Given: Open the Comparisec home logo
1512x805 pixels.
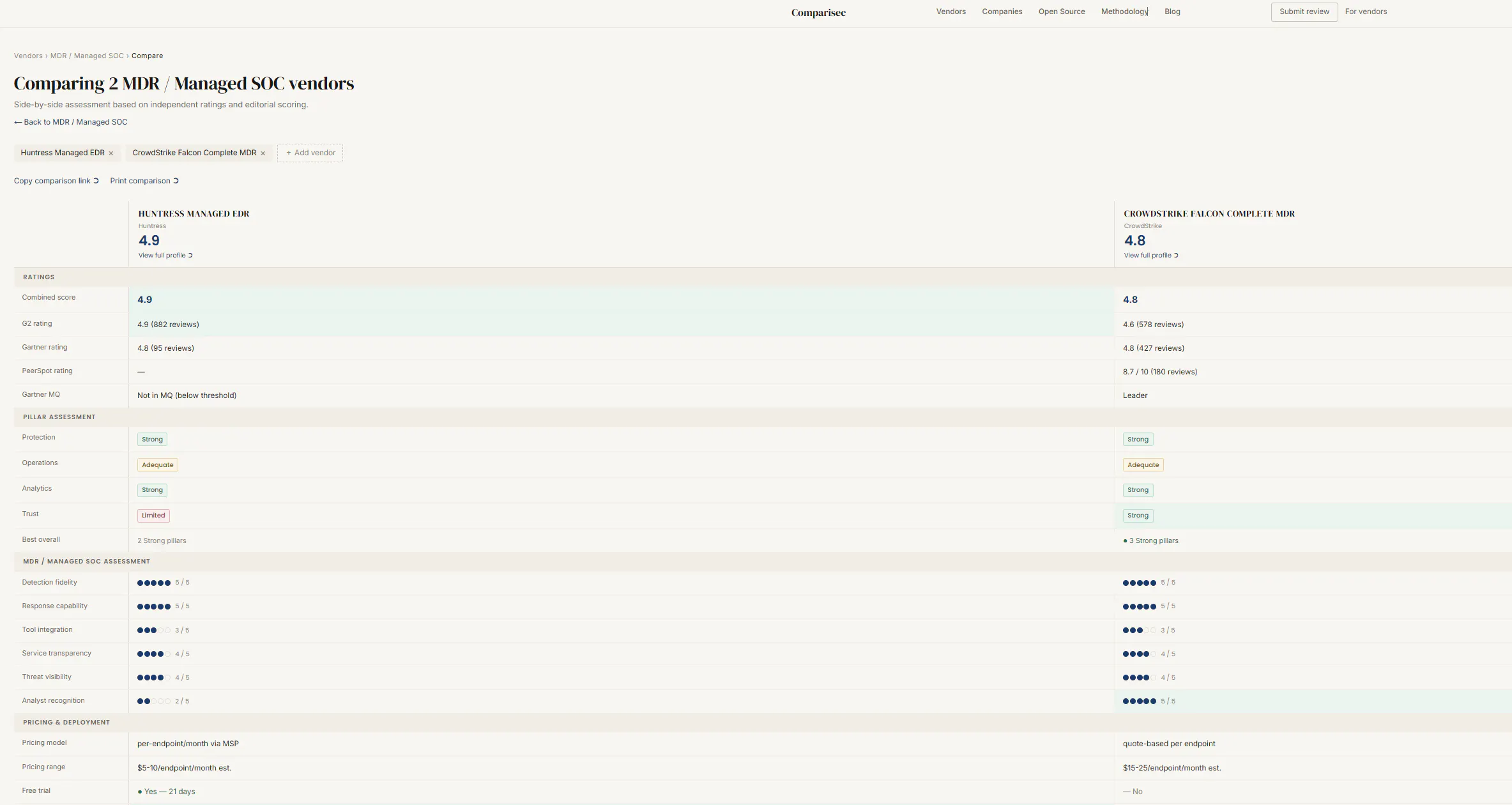Looking at the screenshot, I should 818,12.
